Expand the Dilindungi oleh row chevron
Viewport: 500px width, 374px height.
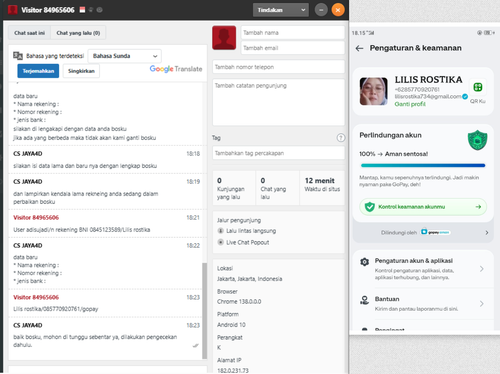coord(487,233)
